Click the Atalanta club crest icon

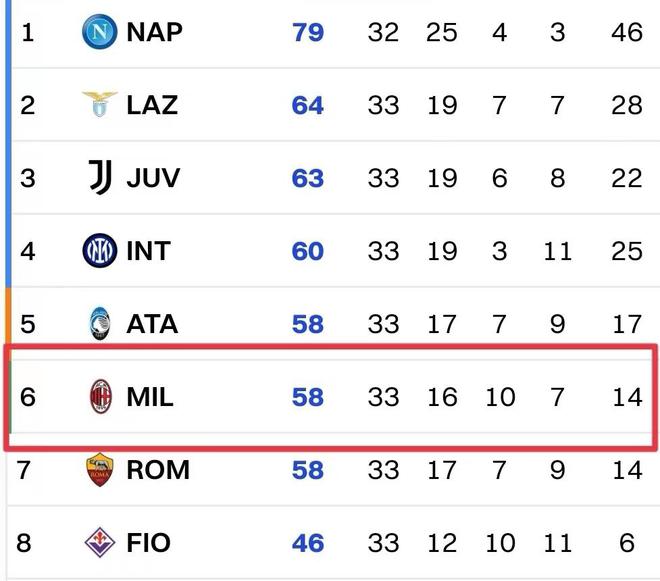pyautogui.click(x=100, y=323)
